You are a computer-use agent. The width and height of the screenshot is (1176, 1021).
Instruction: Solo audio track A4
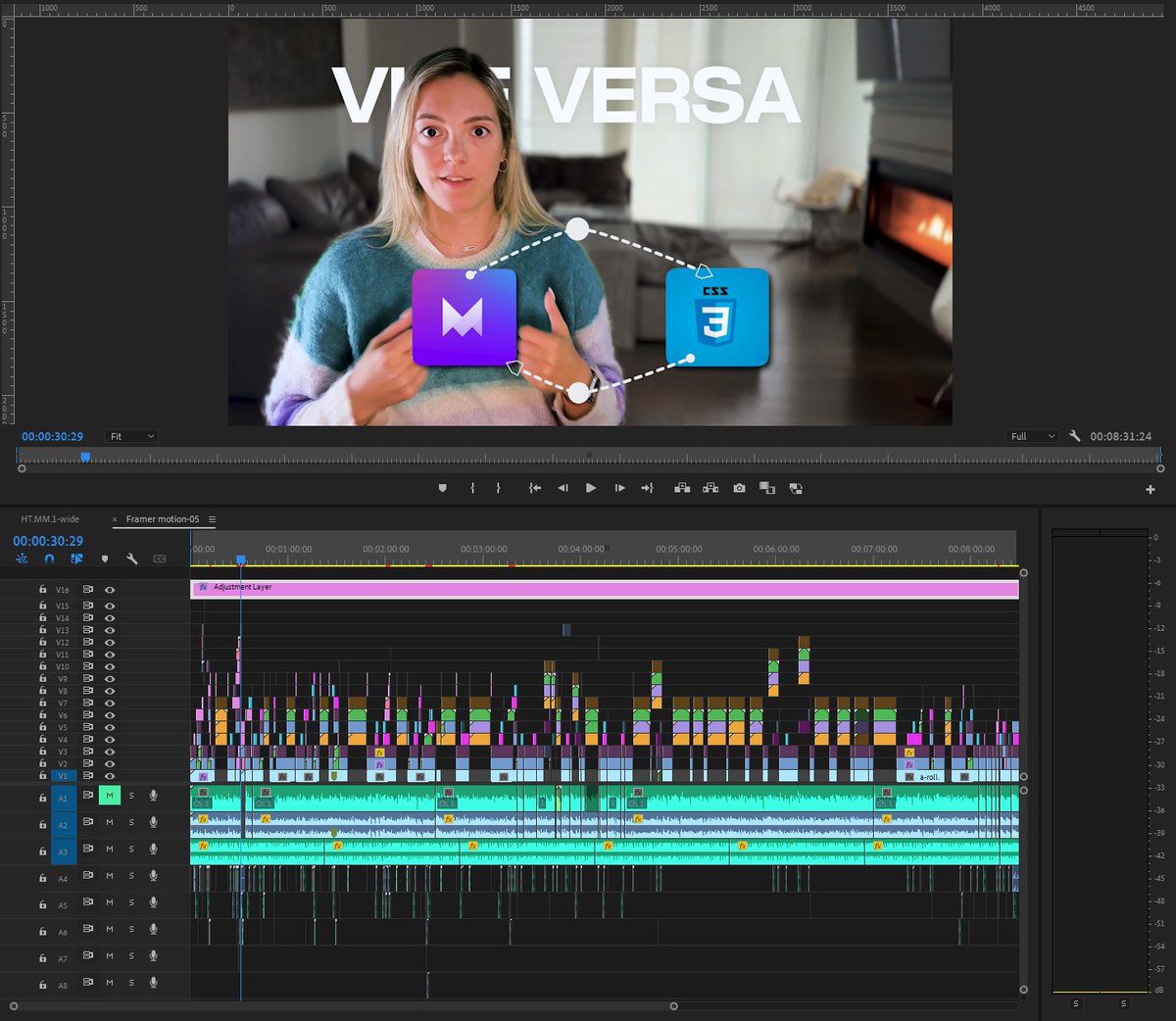131,876
